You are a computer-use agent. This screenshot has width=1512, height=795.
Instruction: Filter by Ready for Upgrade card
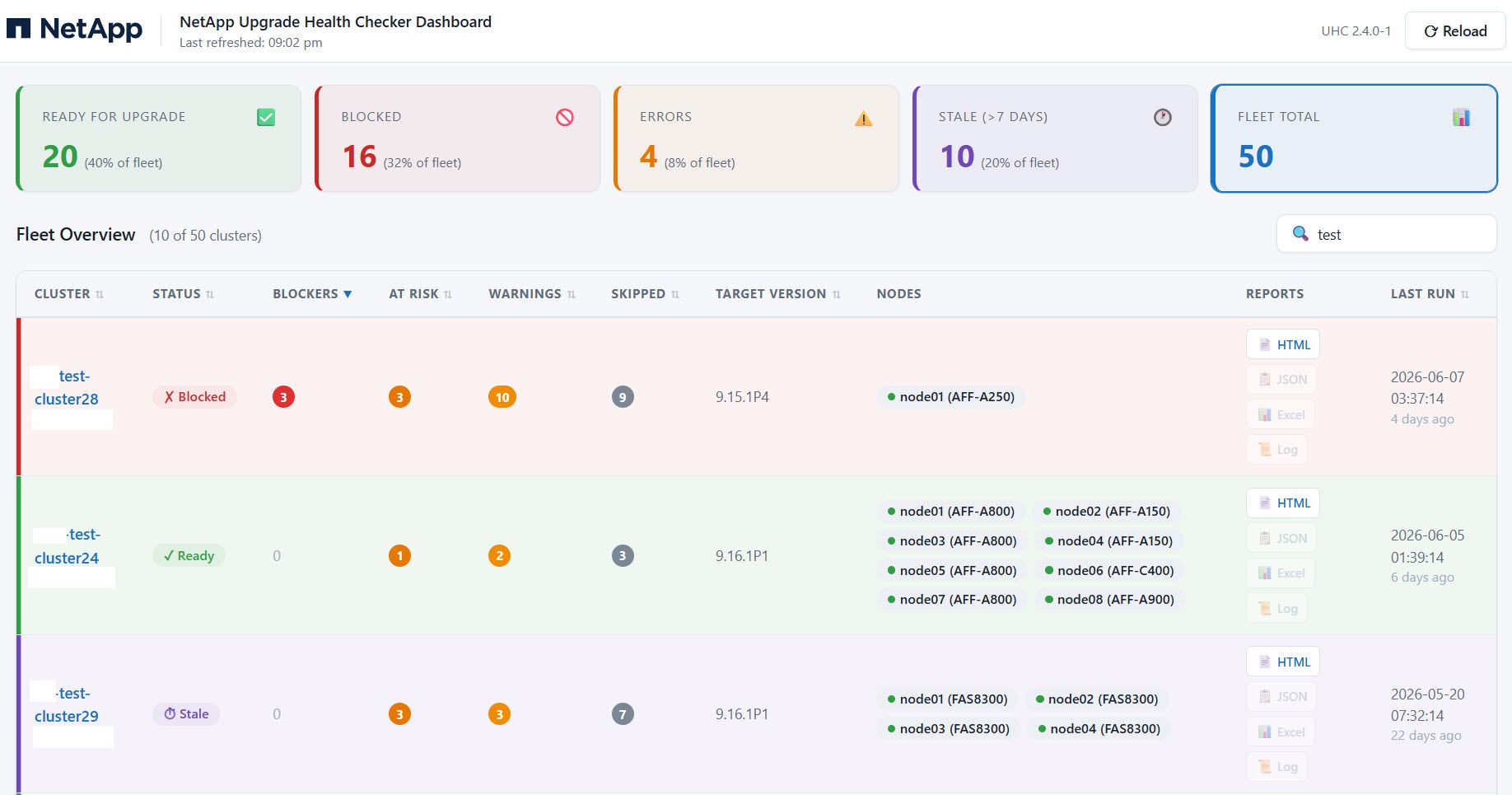click(158, 138)
